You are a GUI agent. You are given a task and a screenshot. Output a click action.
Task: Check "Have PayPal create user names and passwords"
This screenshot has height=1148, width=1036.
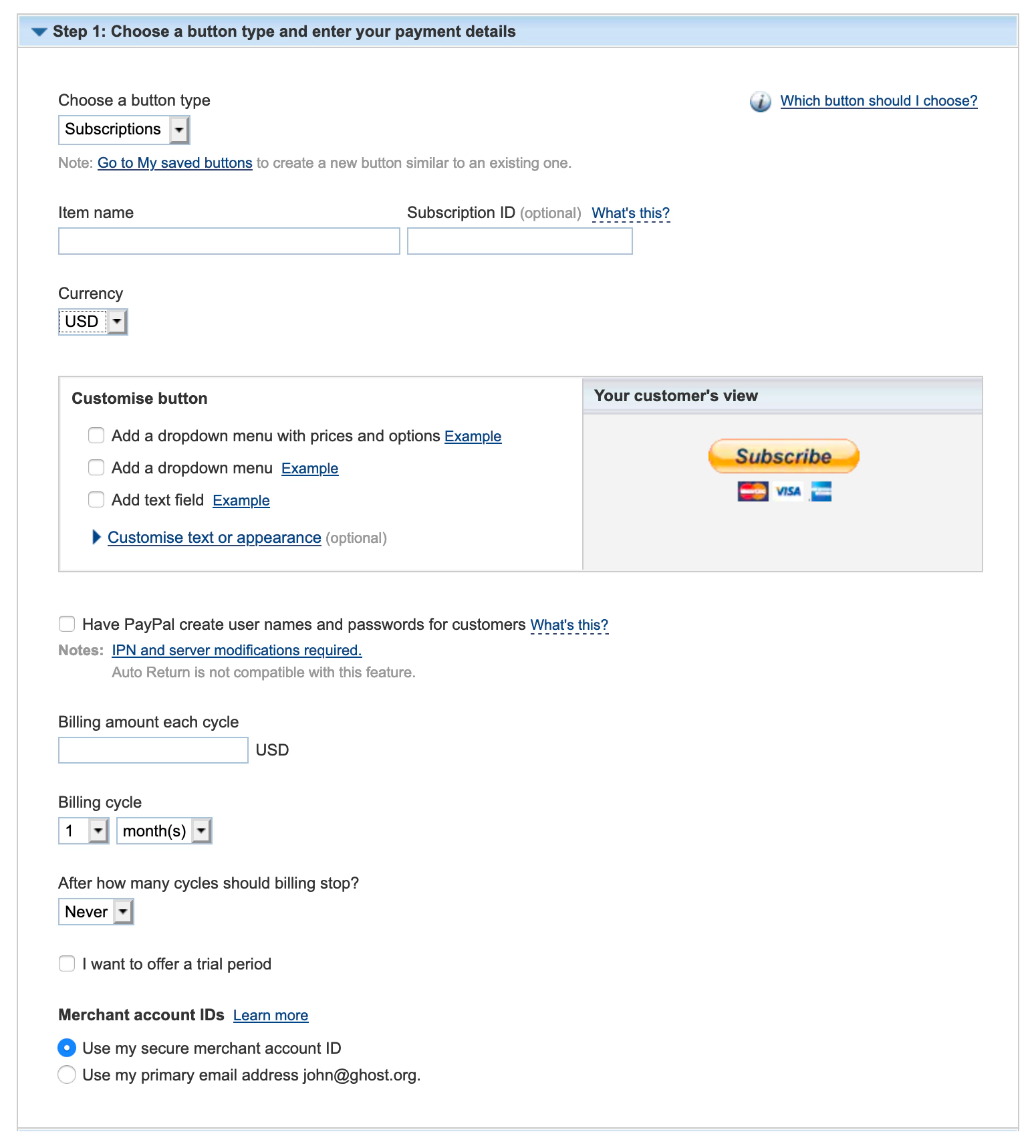coord(67,624)
